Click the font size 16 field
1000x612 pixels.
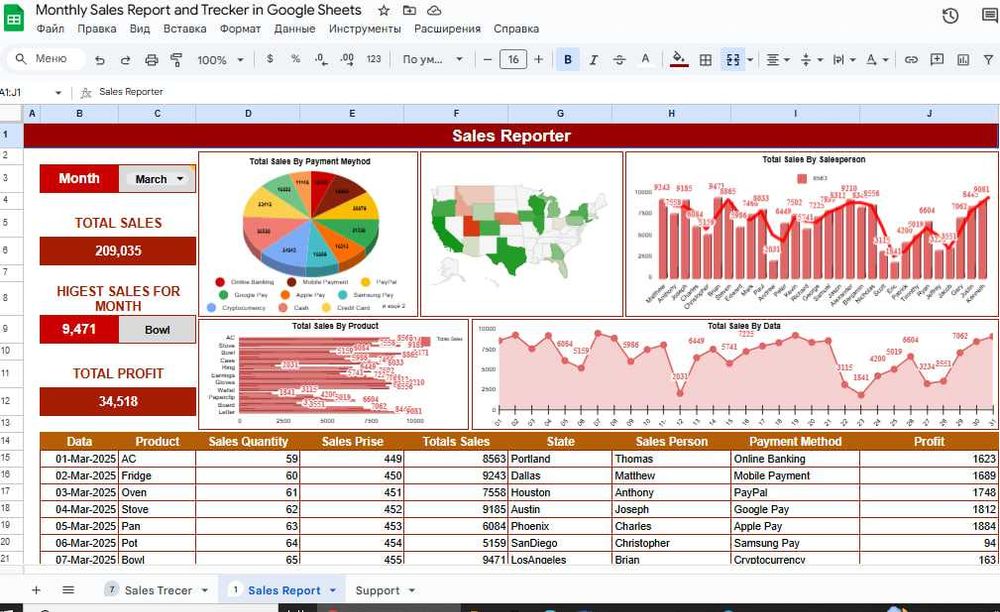click(513, 59)
